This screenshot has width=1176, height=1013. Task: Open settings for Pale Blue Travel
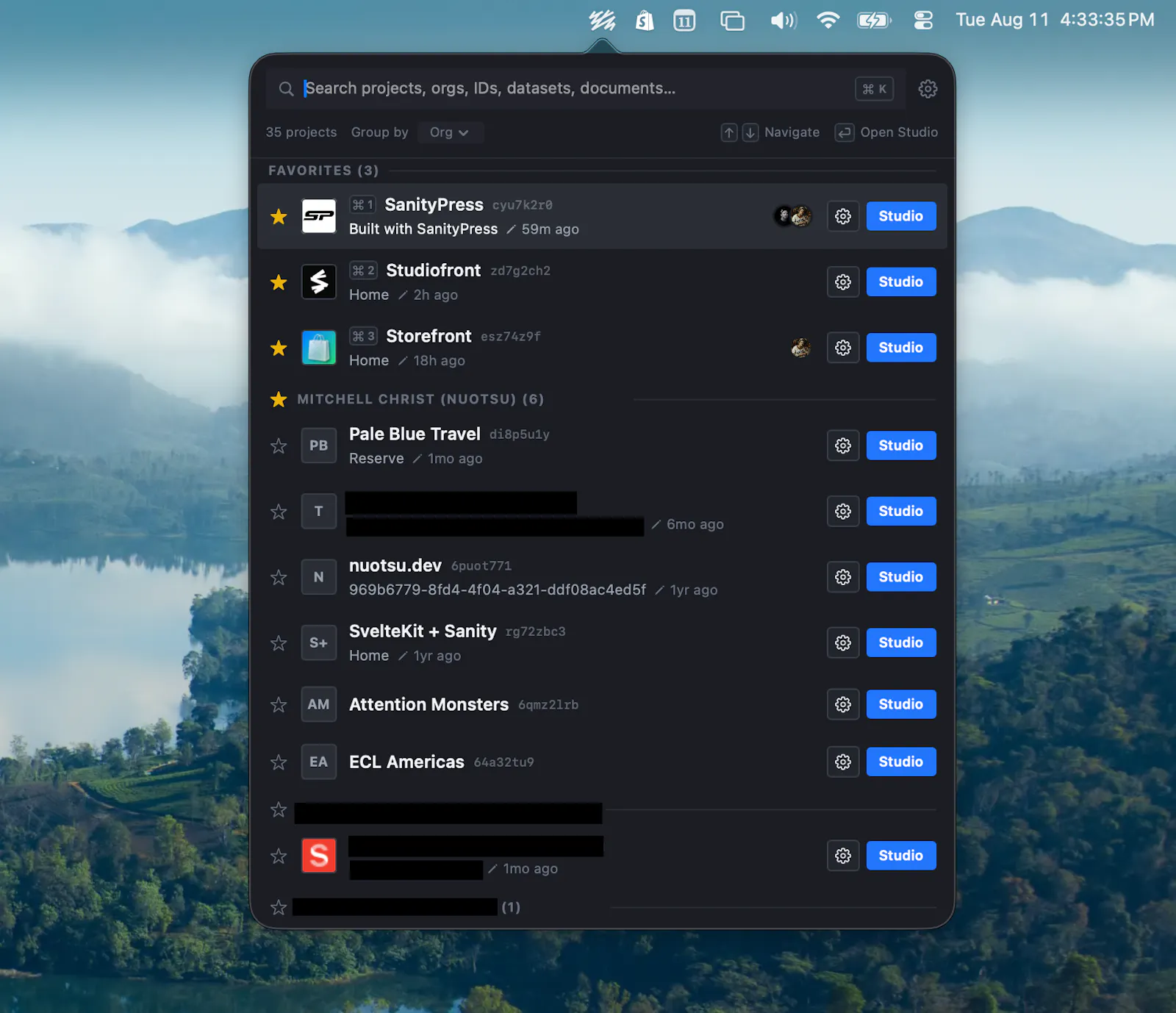point(843,445)
